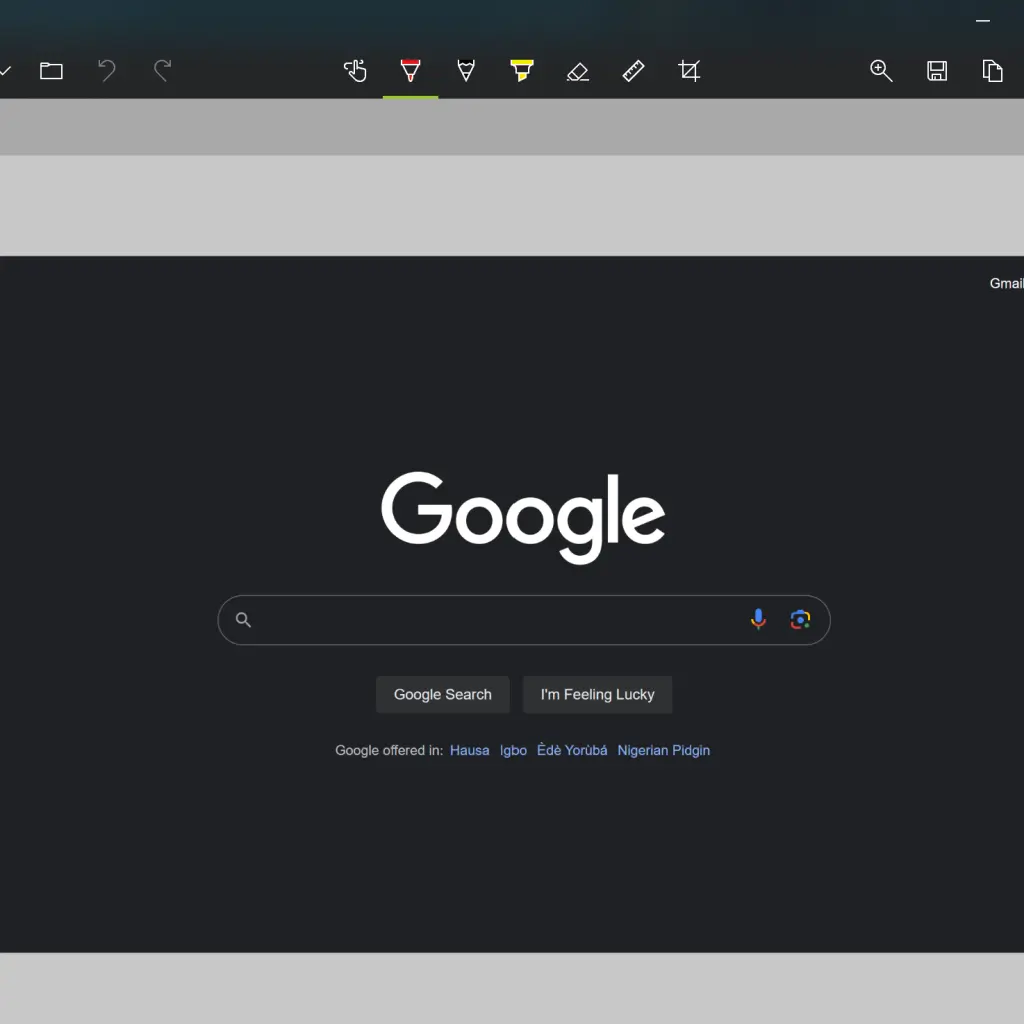Expand the New snip dropdown chevron
The width and height of the screenshot is (1024, 1024).
point(5,71)
